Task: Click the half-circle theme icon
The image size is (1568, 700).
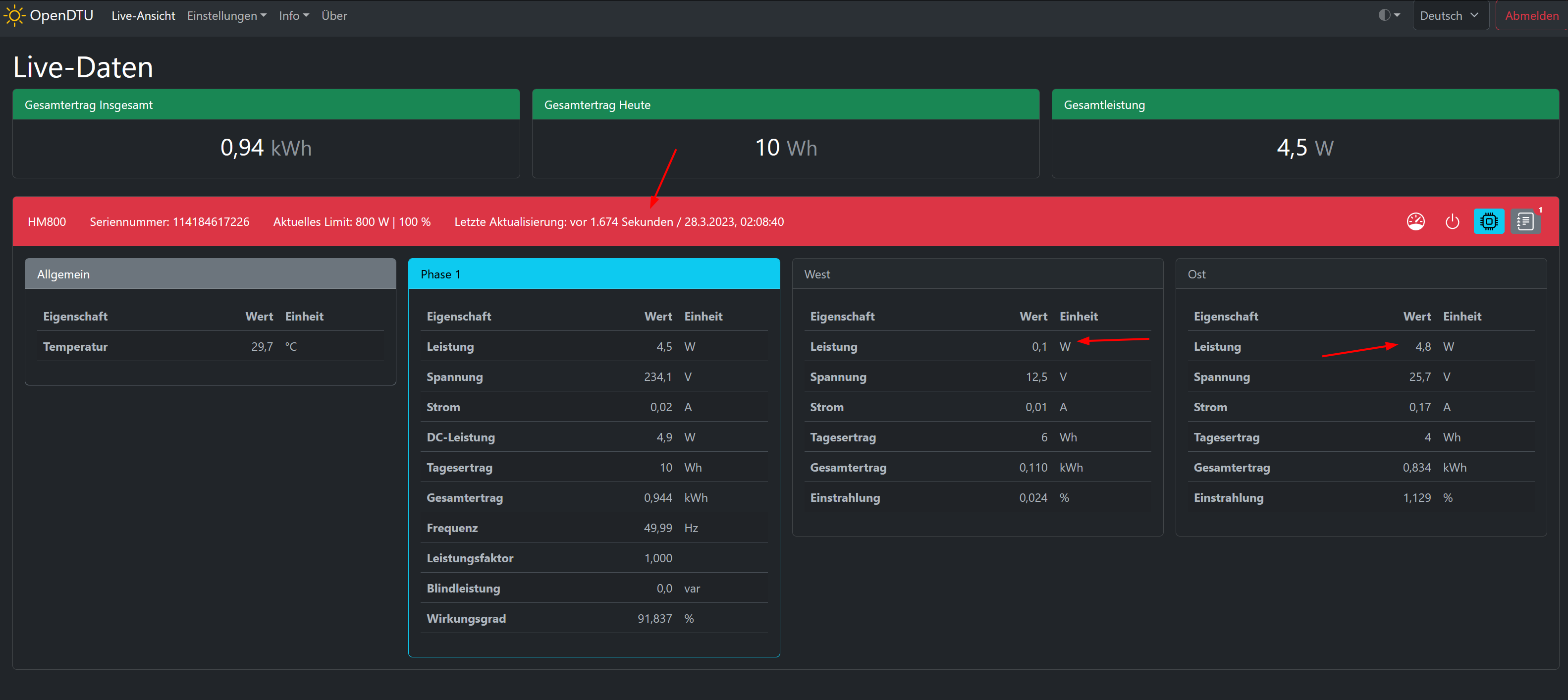Action: pos(1384,15)
